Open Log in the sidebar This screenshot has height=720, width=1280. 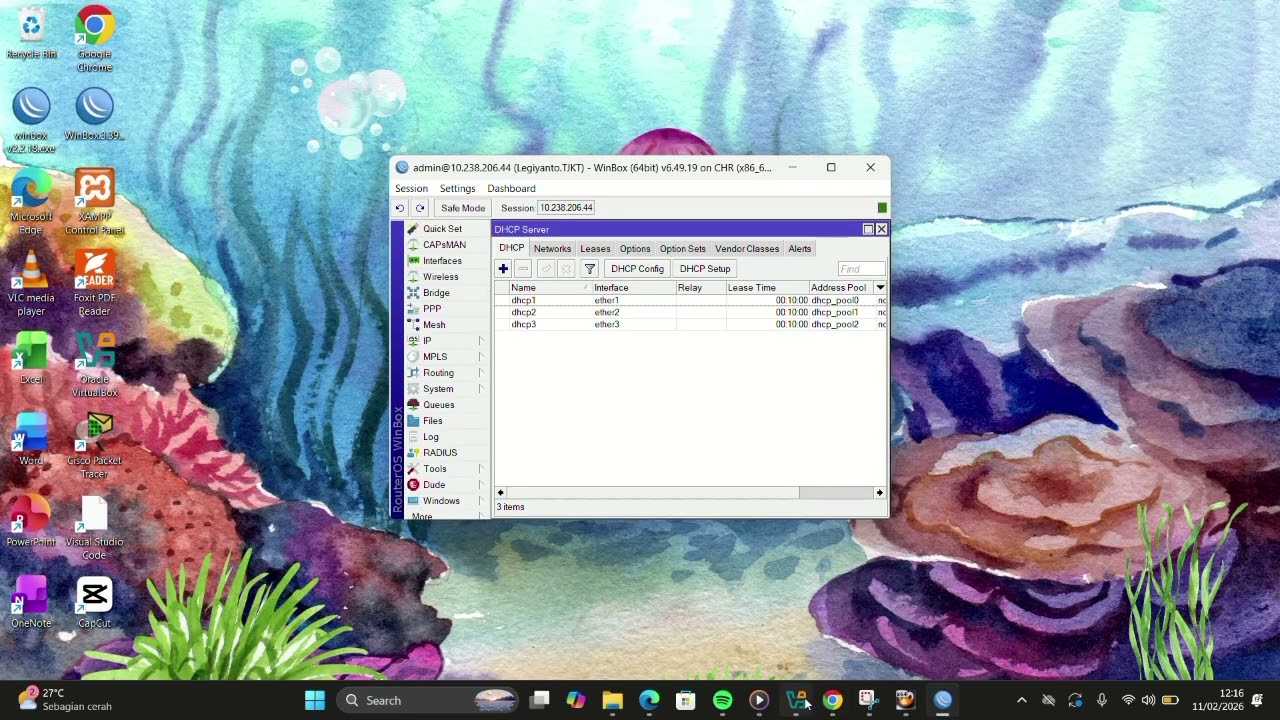[430, 437]
